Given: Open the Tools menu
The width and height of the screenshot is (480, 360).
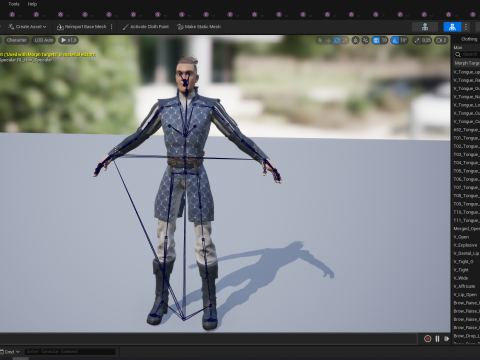Looking at the screenshot, I should 14,4.
